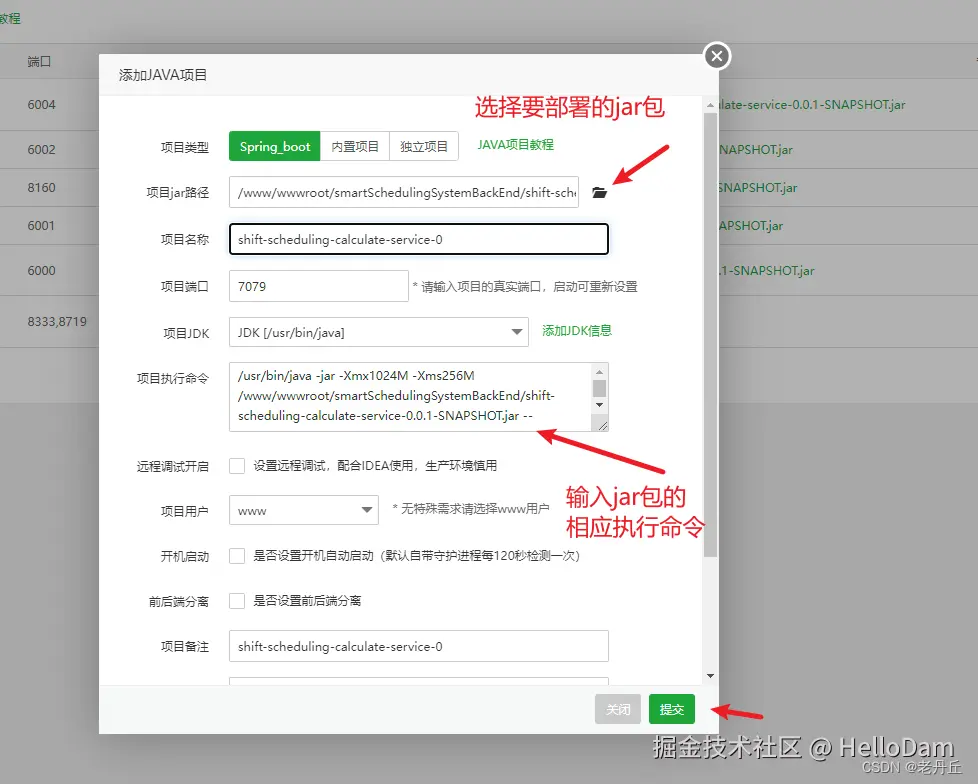Viewport: 978px width, 784px height.
Task: Close the dialog via the X icon
Action: click(x=716, y=56)
